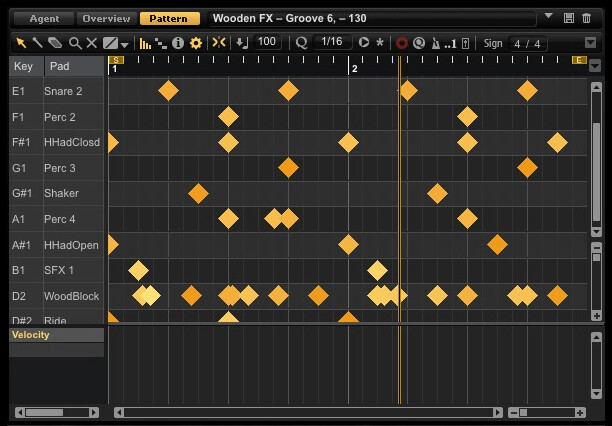The image size is (612, 426).
Task: Enable the red Record button
Action: pos(402,43)
